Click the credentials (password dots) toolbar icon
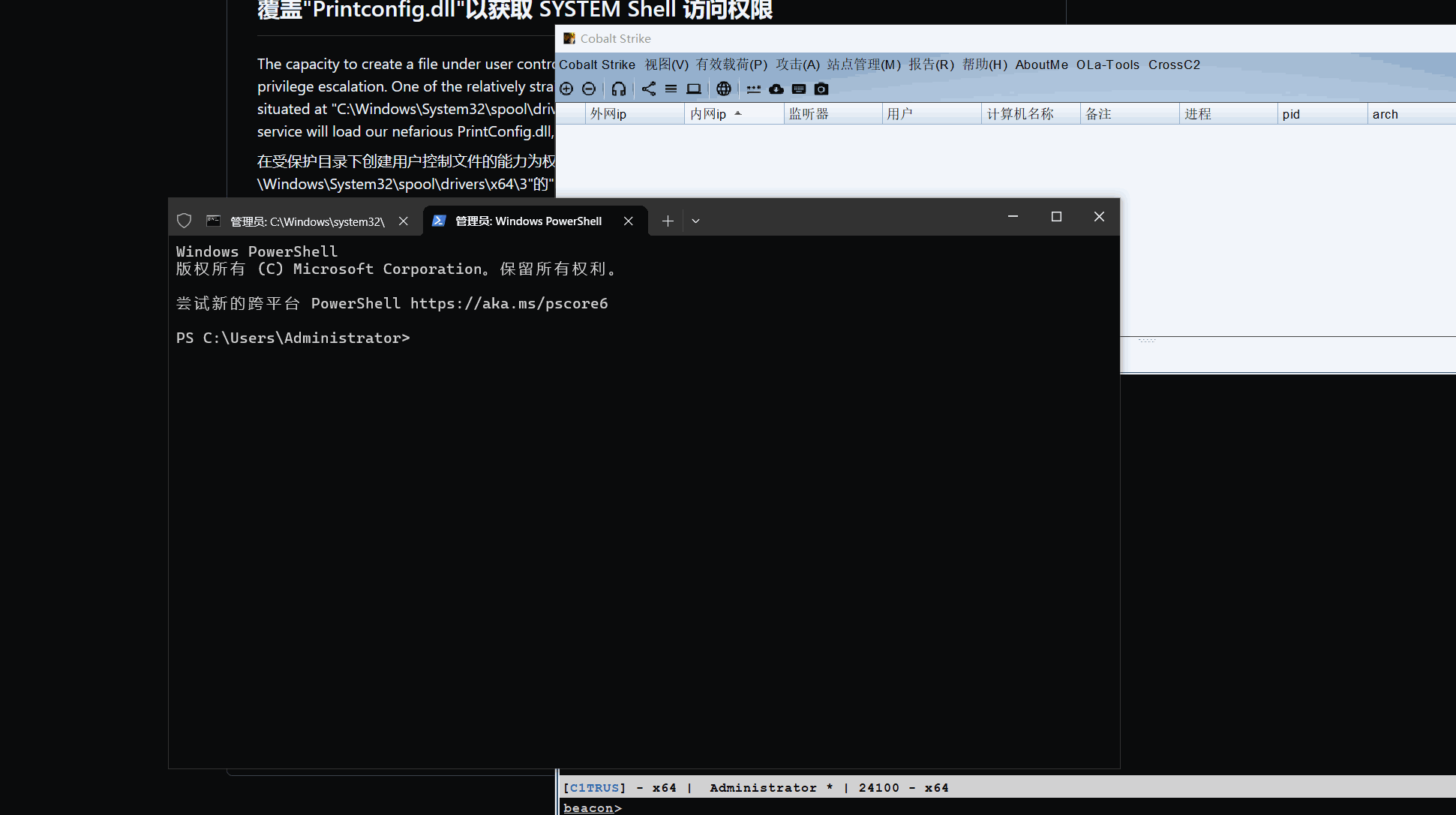1456x815 pixels. (x=754, y=89)
